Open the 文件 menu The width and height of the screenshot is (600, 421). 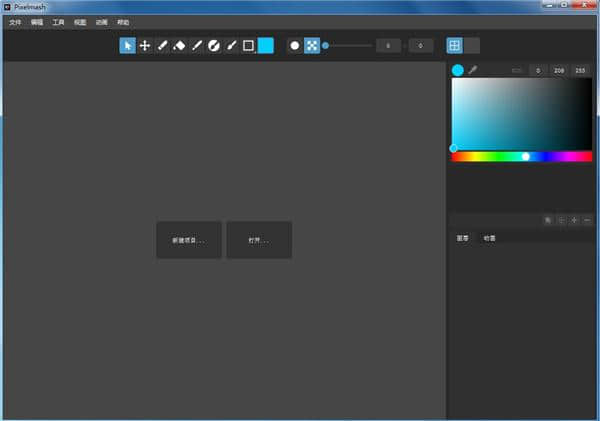pyautogui.click(x=15, y=21)
